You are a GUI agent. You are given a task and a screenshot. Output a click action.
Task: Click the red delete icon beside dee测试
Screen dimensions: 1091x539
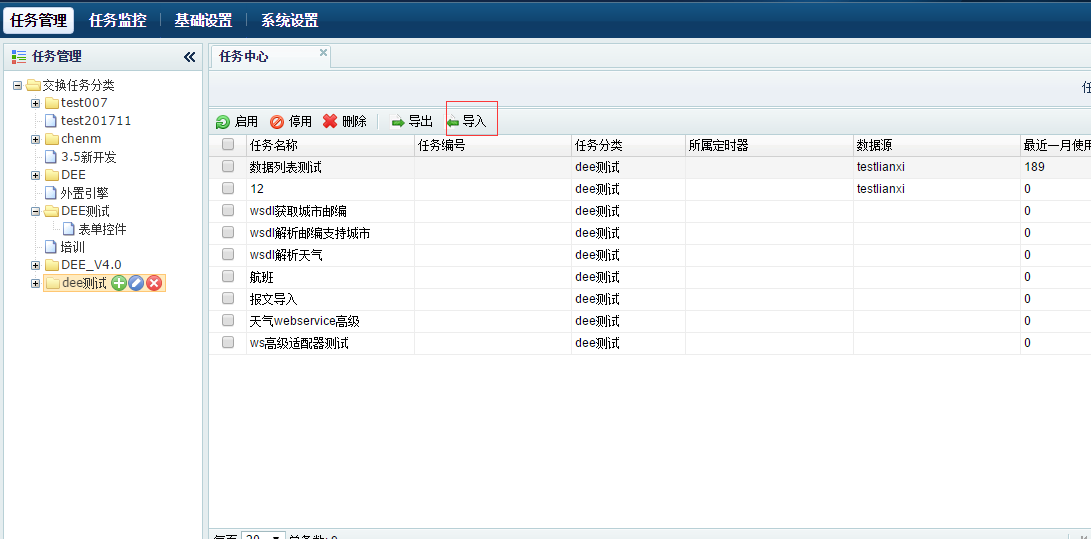point(154,283)
